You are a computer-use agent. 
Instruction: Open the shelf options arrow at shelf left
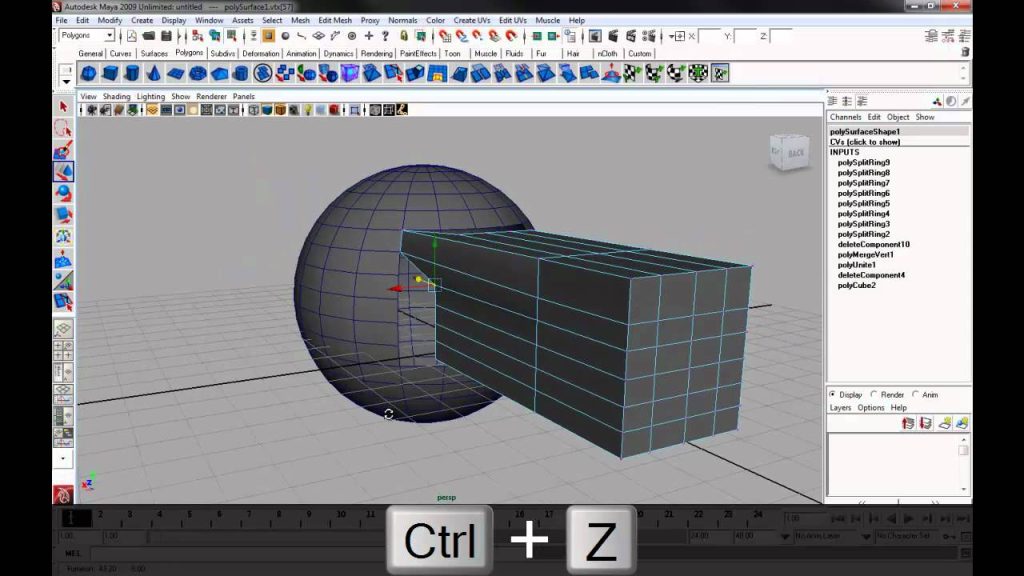coord(67,82)
